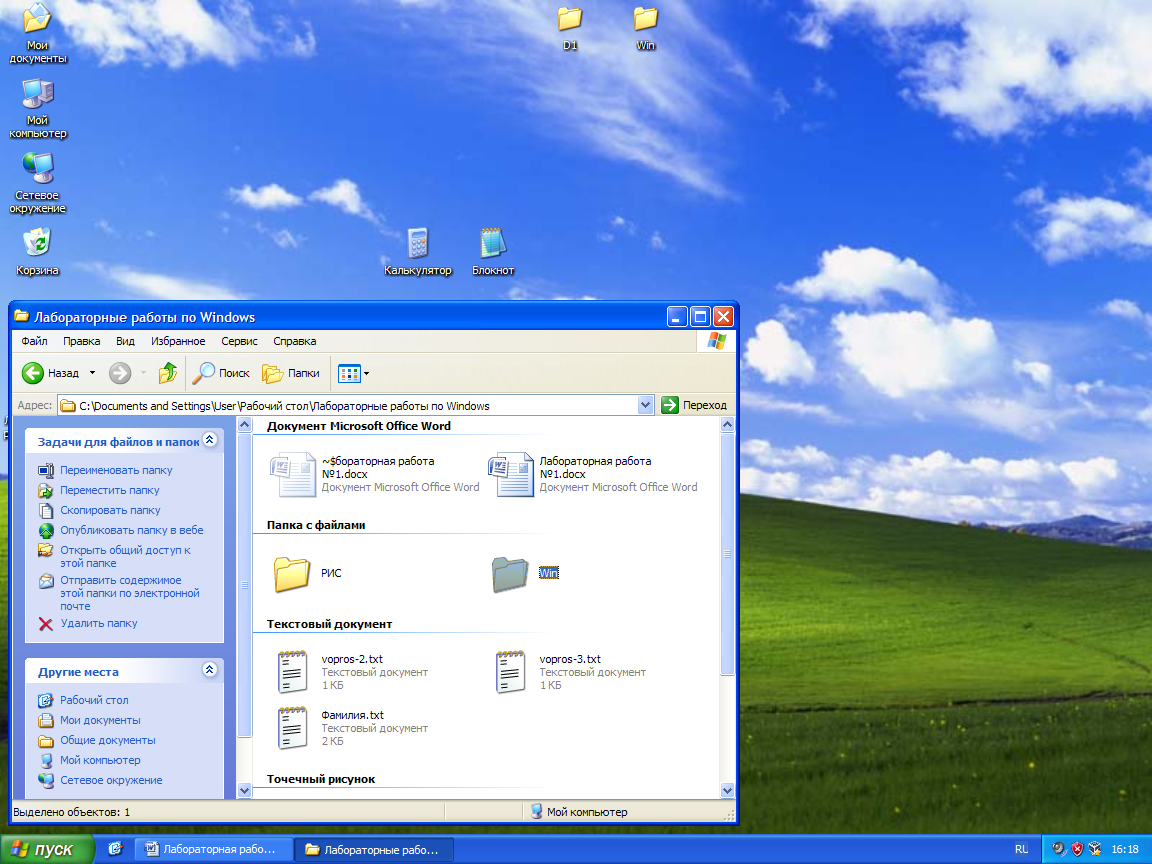Select the Win folder on desktop
This screenshot has height=864, width=1152.
pos(645,28)
